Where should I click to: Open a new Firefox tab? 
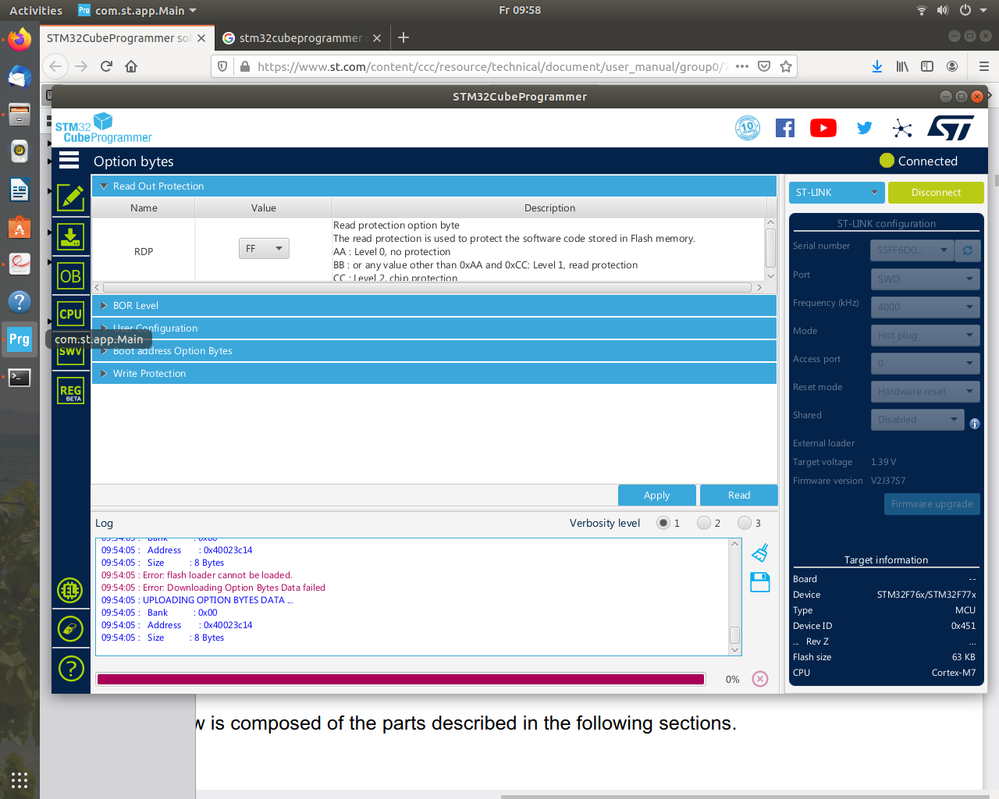(x=403, y=38)
